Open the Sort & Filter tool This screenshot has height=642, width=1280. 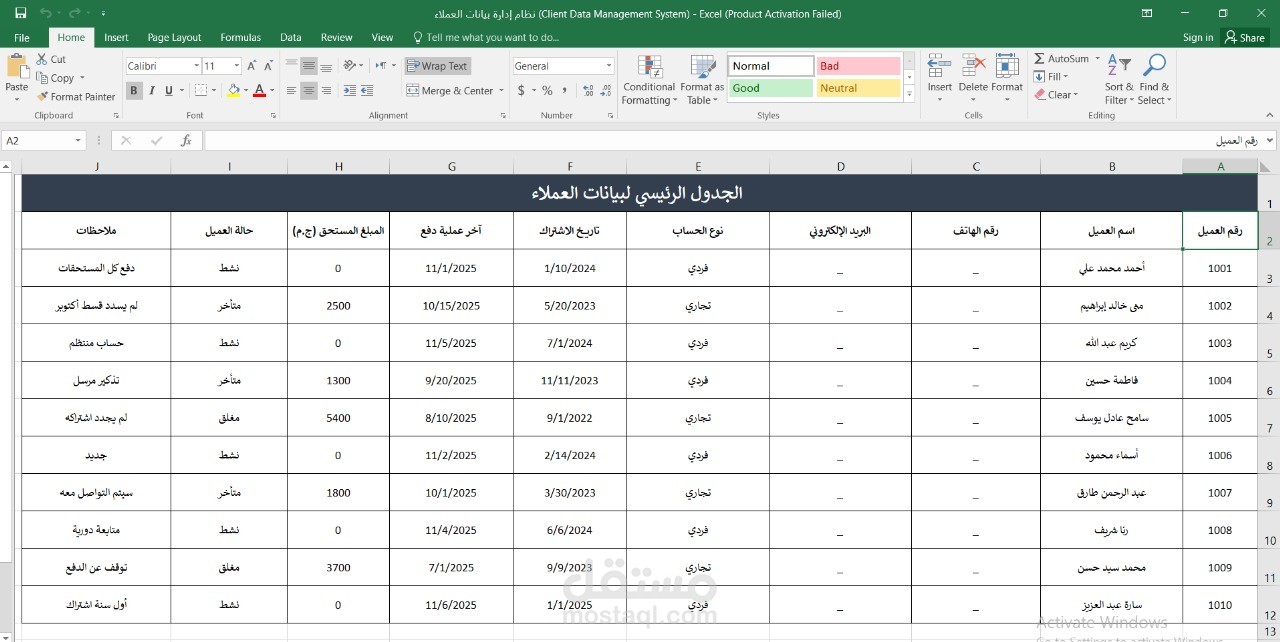pyautogui.click(x=1118, y=80)
